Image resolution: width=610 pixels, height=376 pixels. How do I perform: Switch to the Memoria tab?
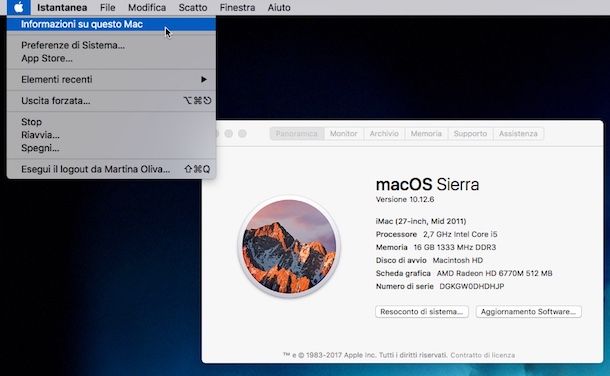(426, 133)
